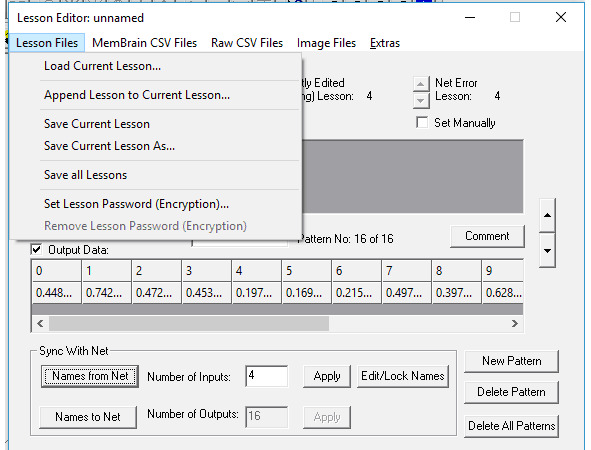The width and height of the screenshot is (591, 450).
Task: Click the Edit/Lock Names button
Action: coord(403,376)
